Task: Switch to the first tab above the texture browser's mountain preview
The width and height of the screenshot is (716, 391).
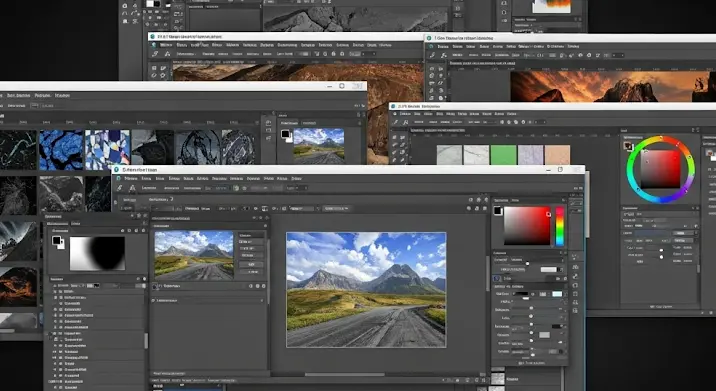Action: [x=289, y=123]
